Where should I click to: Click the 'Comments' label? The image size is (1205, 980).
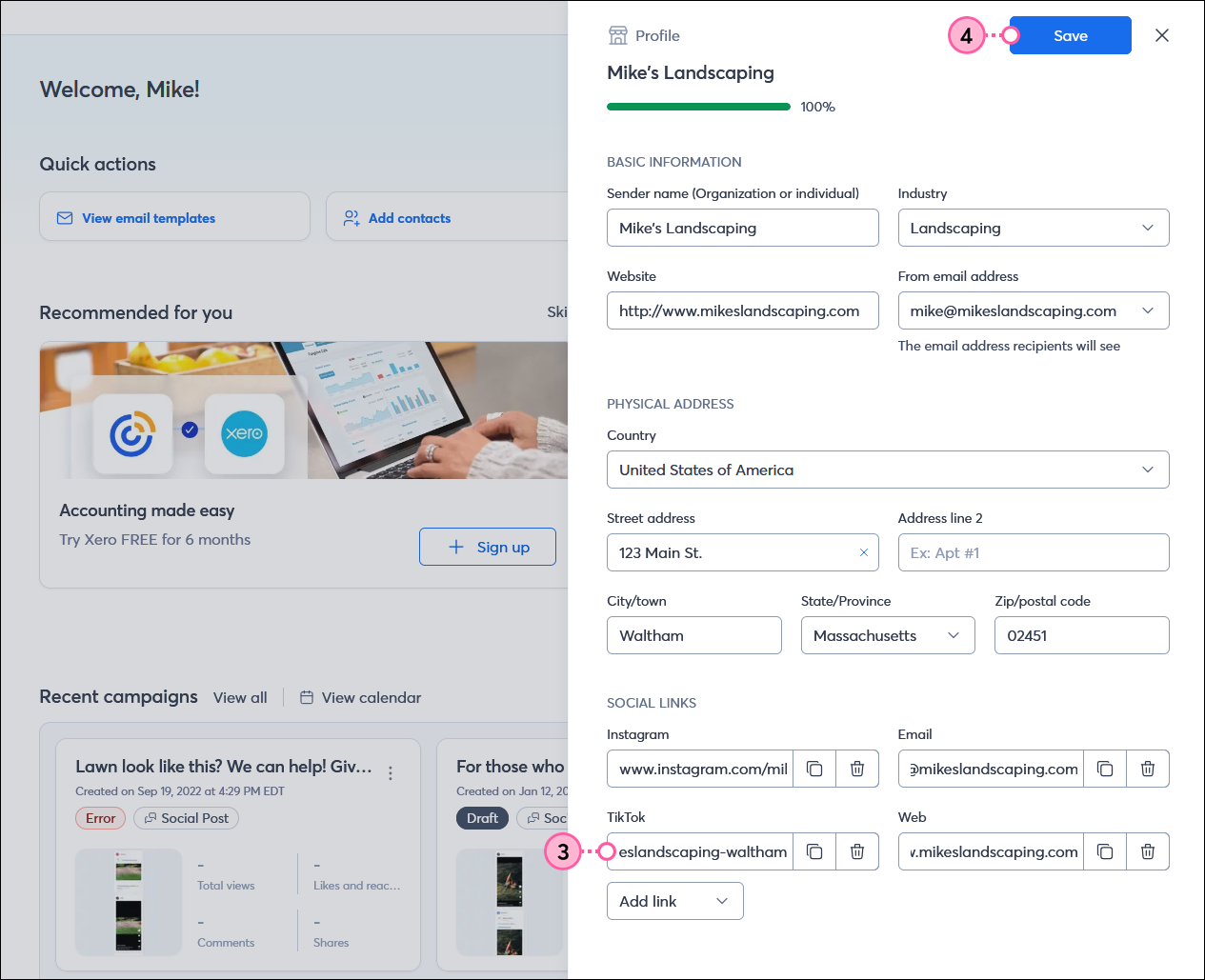pyautogui.click(x=226, y=943)
